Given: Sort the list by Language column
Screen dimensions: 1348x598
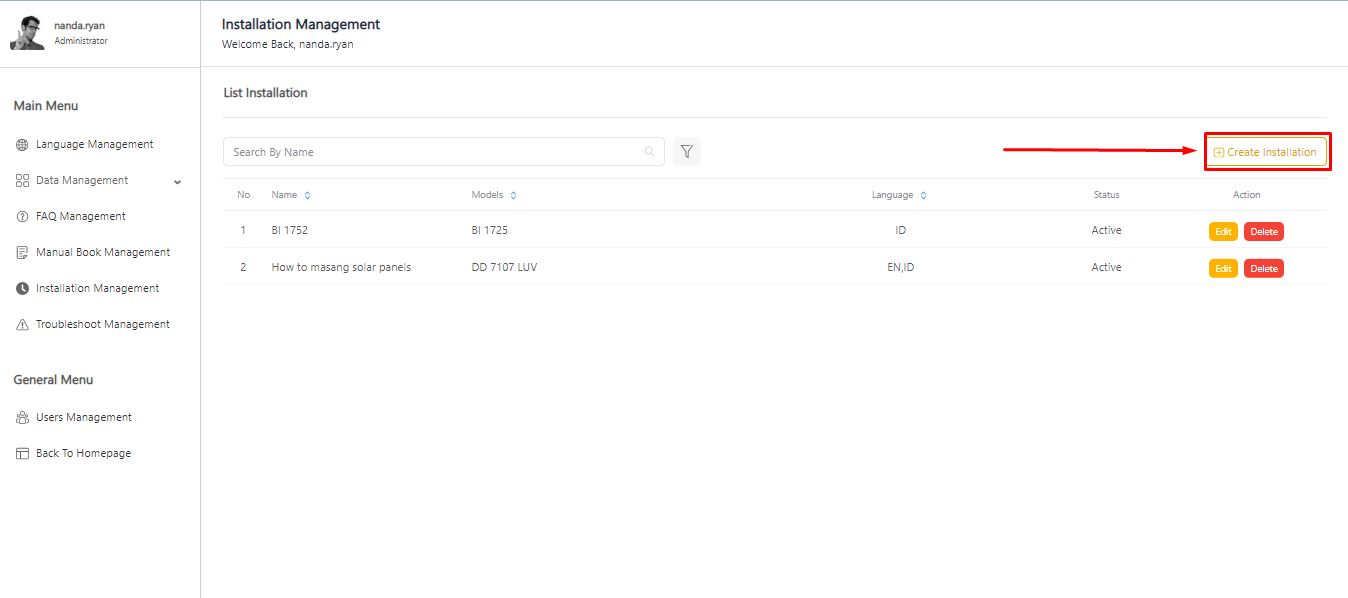Looking at the screenshot, I should coord(923,196).
